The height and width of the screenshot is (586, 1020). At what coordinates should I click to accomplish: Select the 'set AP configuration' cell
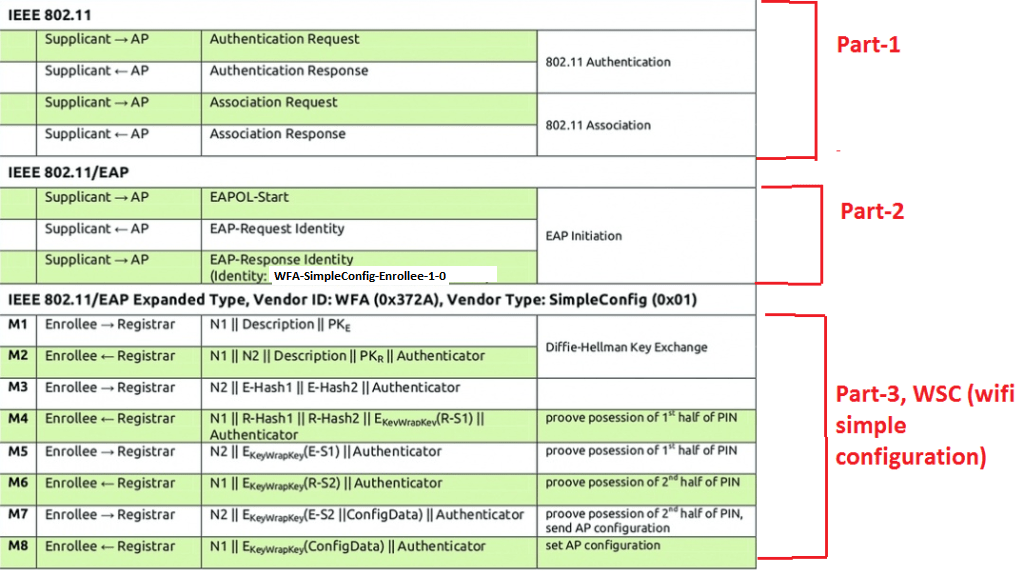[603, 546]
